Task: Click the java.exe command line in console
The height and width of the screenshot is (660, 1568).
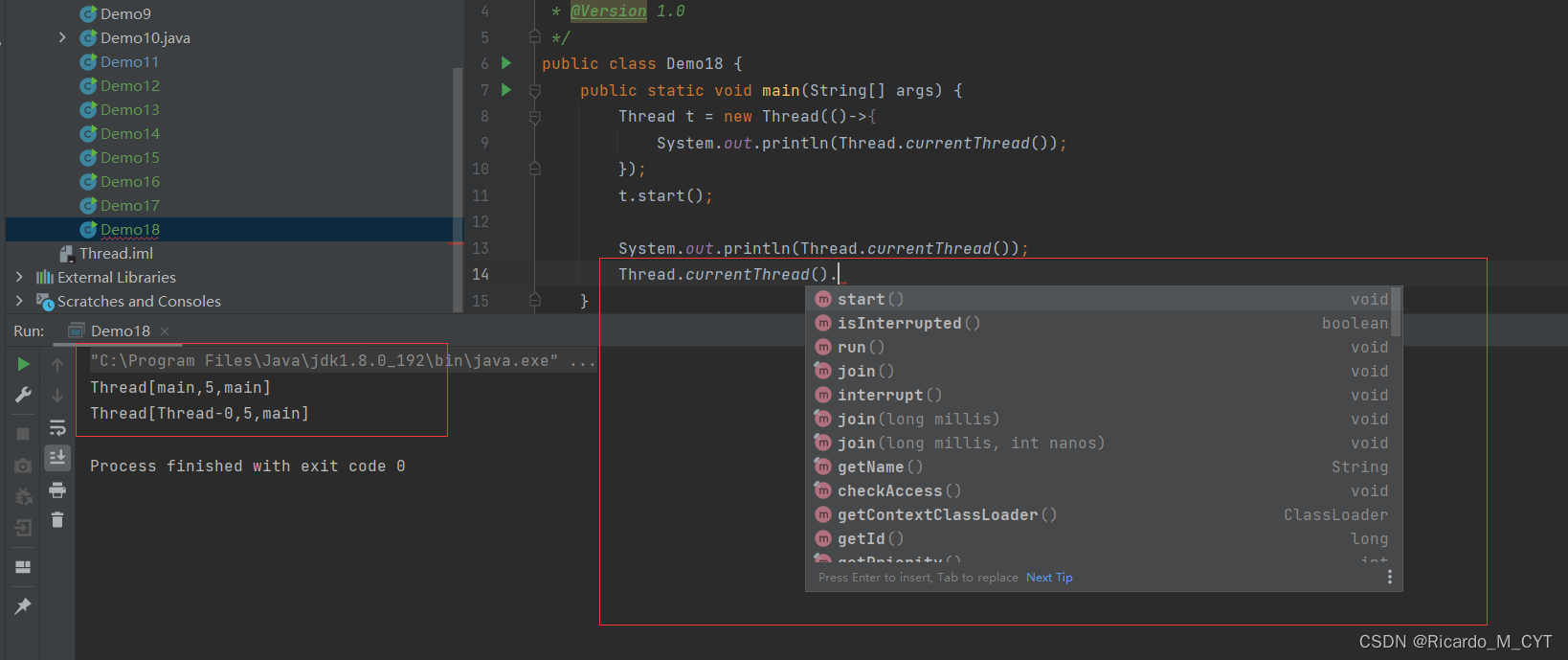Action: [x=343, y=361]
